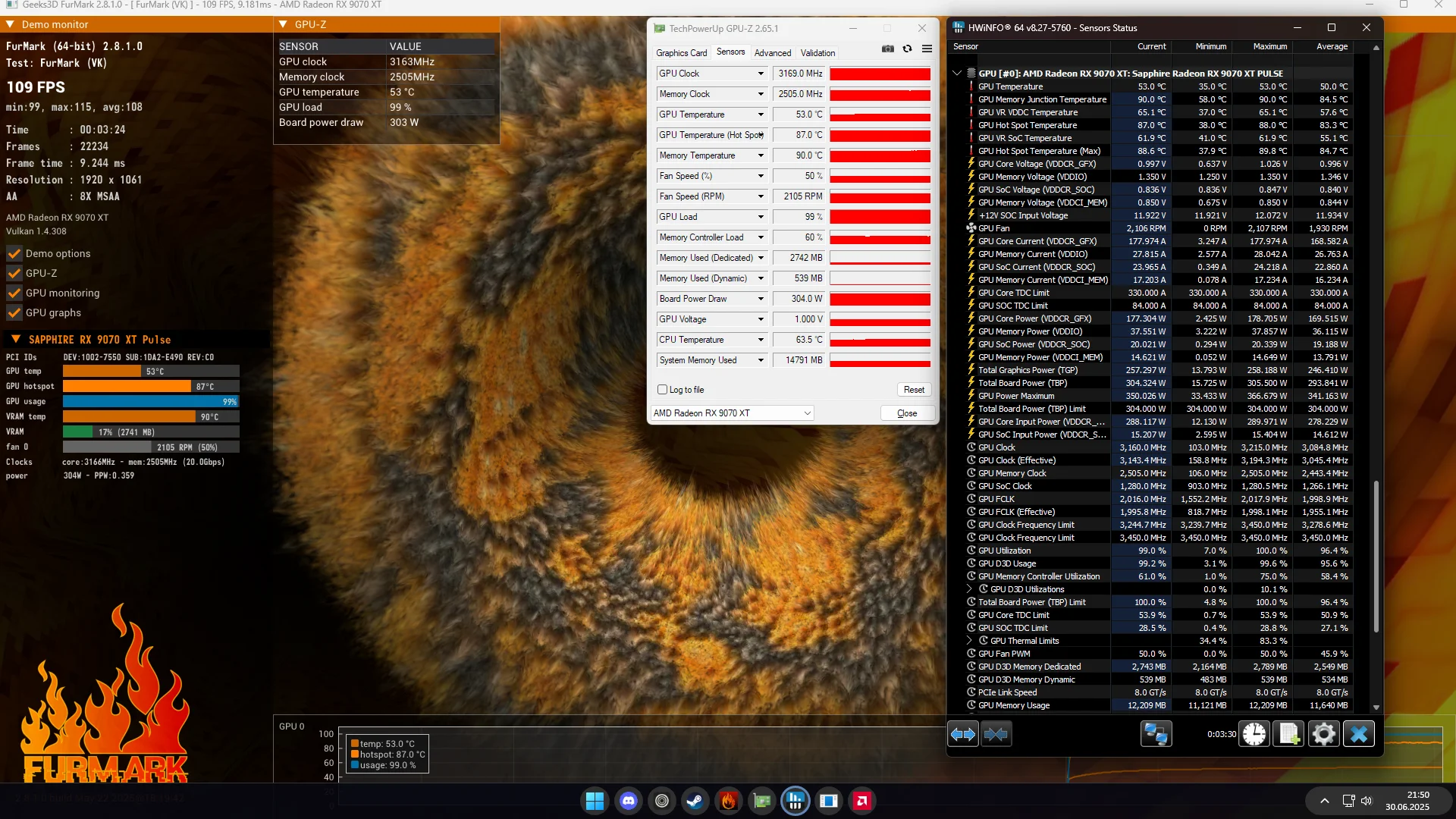Viewport: 1456px width, 819px height.
Task: Switch to Graphics Card tab
Action: (681, 53)
